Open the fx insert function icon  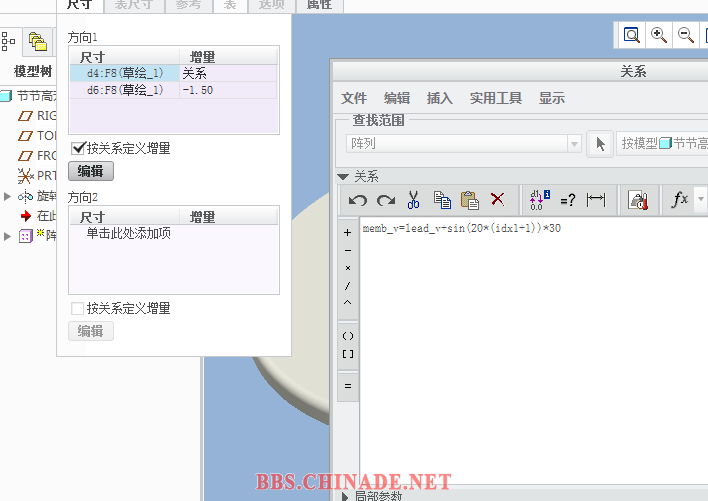point(680,199)
